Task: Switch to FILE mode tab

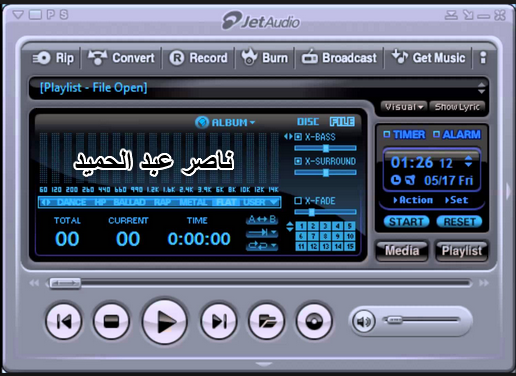Action: click(342, 122)
